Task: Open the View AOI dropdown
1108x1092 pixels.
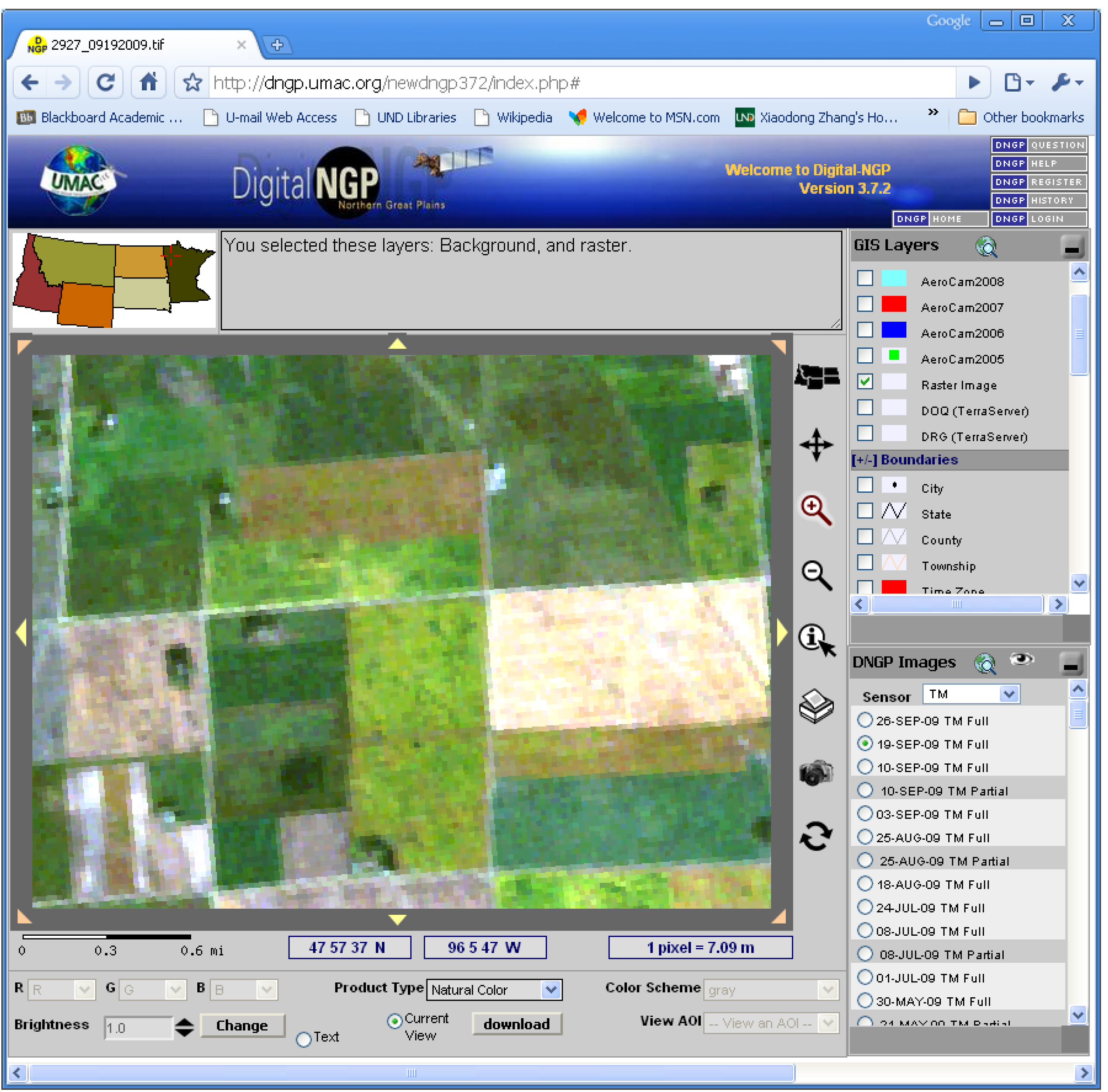Action: (771, 1023)
